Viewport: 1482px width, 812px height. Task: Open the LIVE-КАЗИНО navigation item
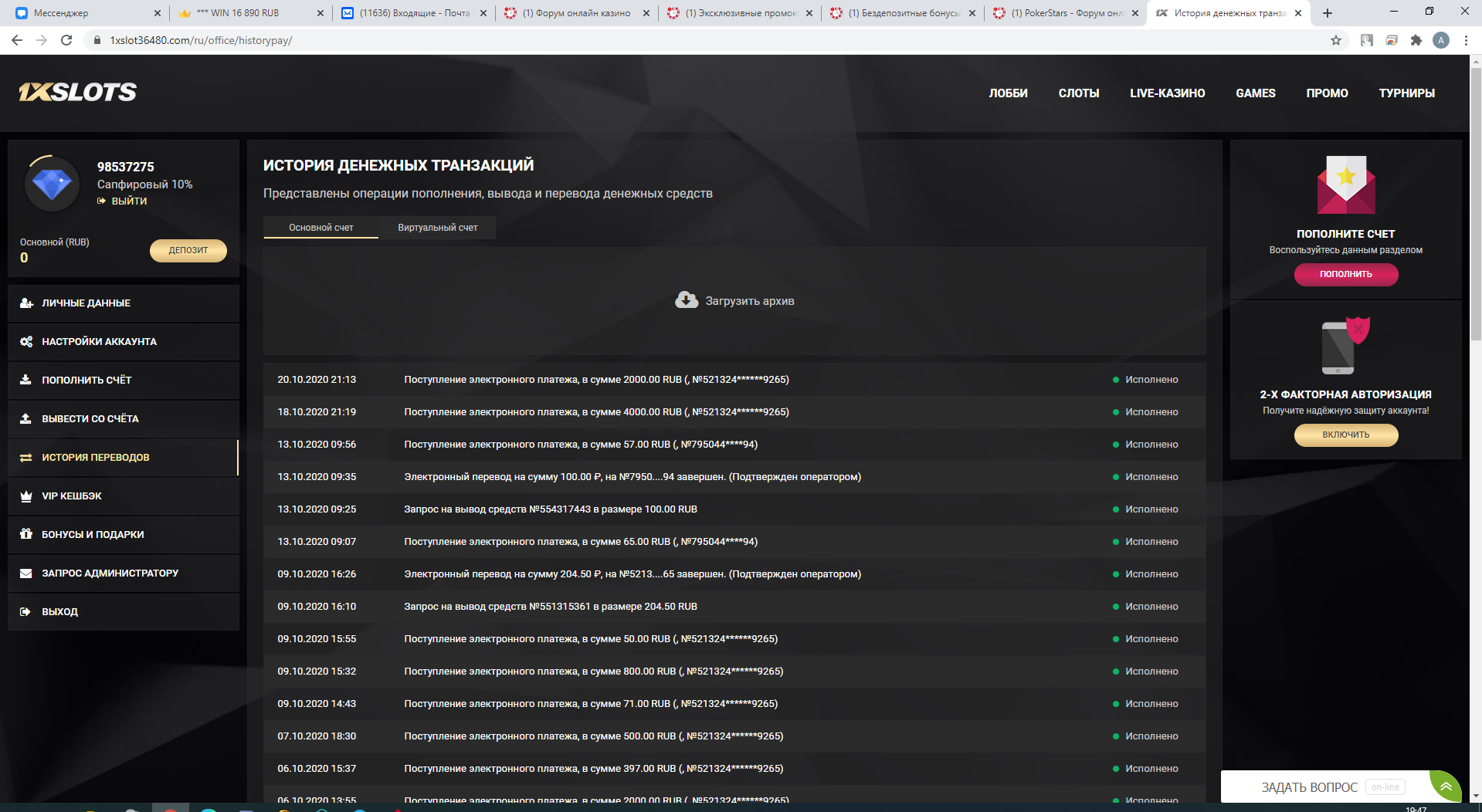(x=1168, y=93)
